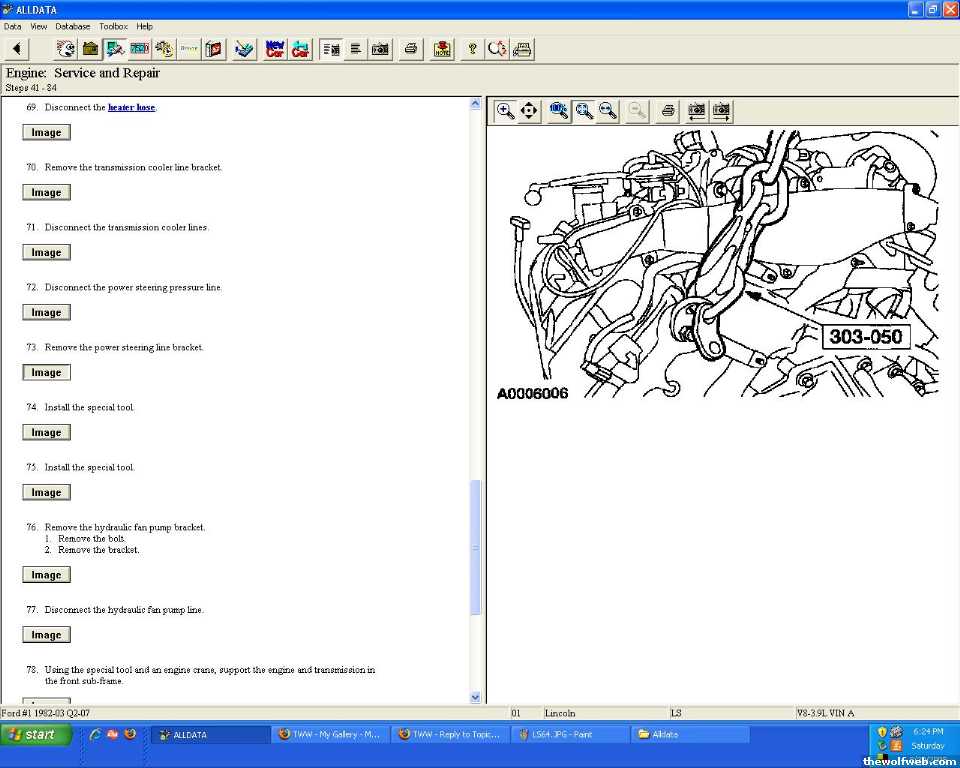Open the Database menu
This screenshot has height=768, width=960.
[x=72, y=26]
